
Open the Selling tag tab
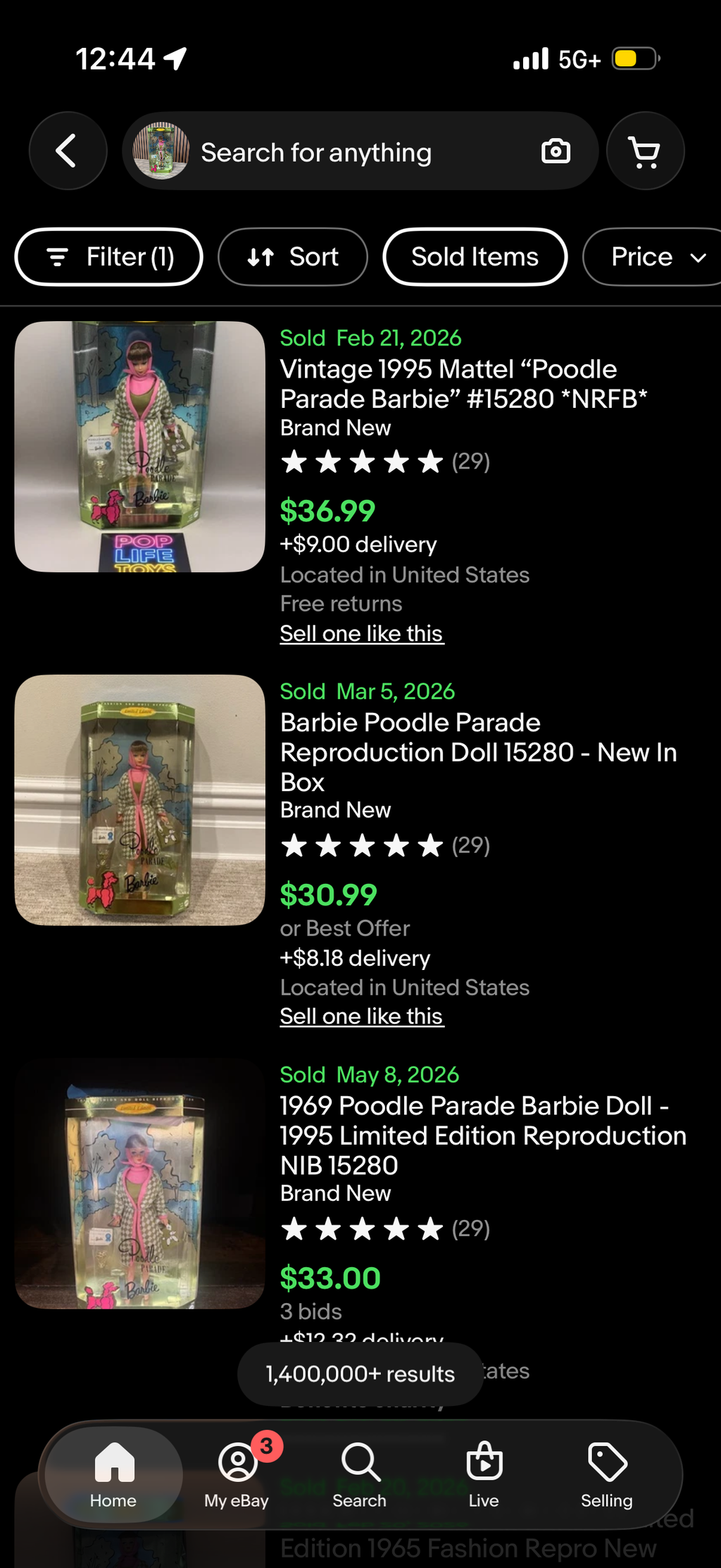[x=607, y=1474]
